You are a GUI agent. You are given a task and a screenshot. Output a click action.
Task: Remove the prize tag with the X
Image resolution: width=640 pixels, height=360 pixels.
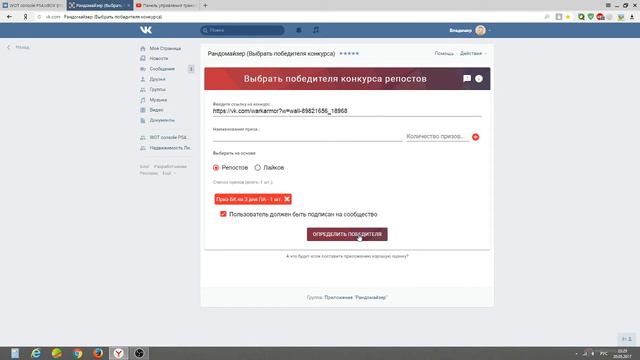pos(287,199)
